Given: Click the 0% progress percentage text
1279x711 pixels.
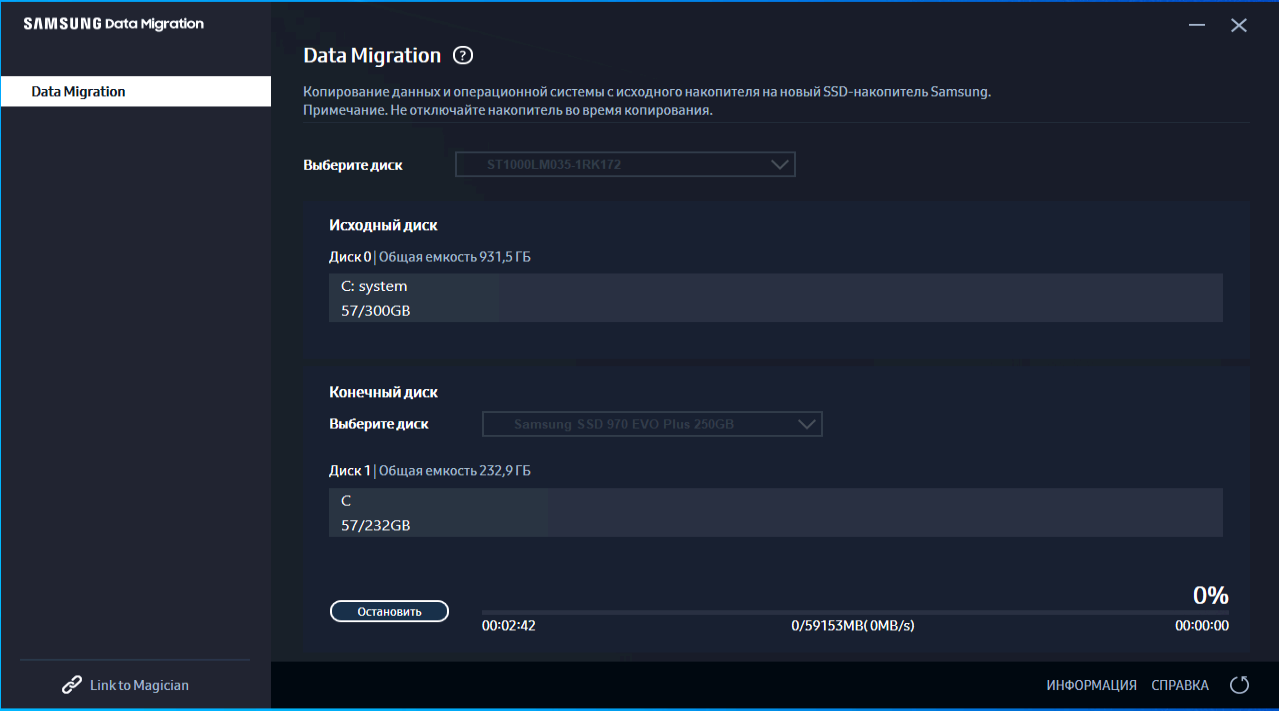Looking at the screenshot, I should click(x=1210, y=595).
